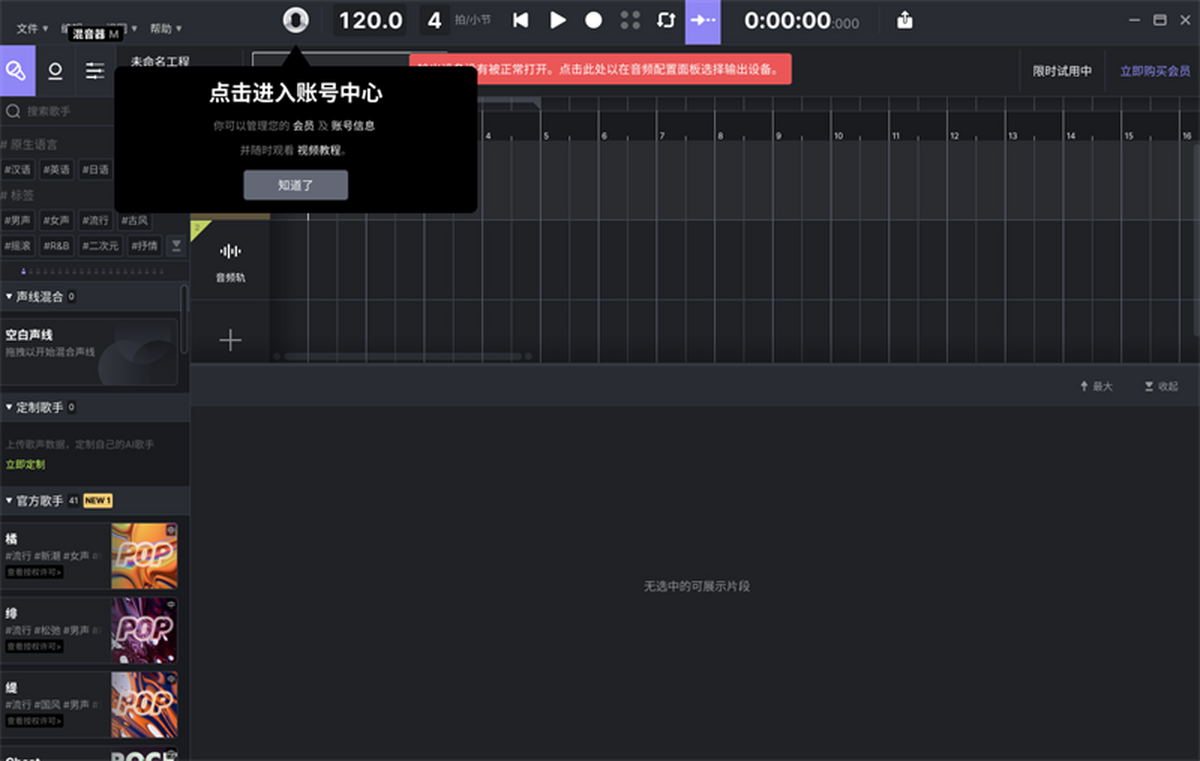Open the 帮助 menu
This screenshot has width=1200, height=761.
coord(165,29)
